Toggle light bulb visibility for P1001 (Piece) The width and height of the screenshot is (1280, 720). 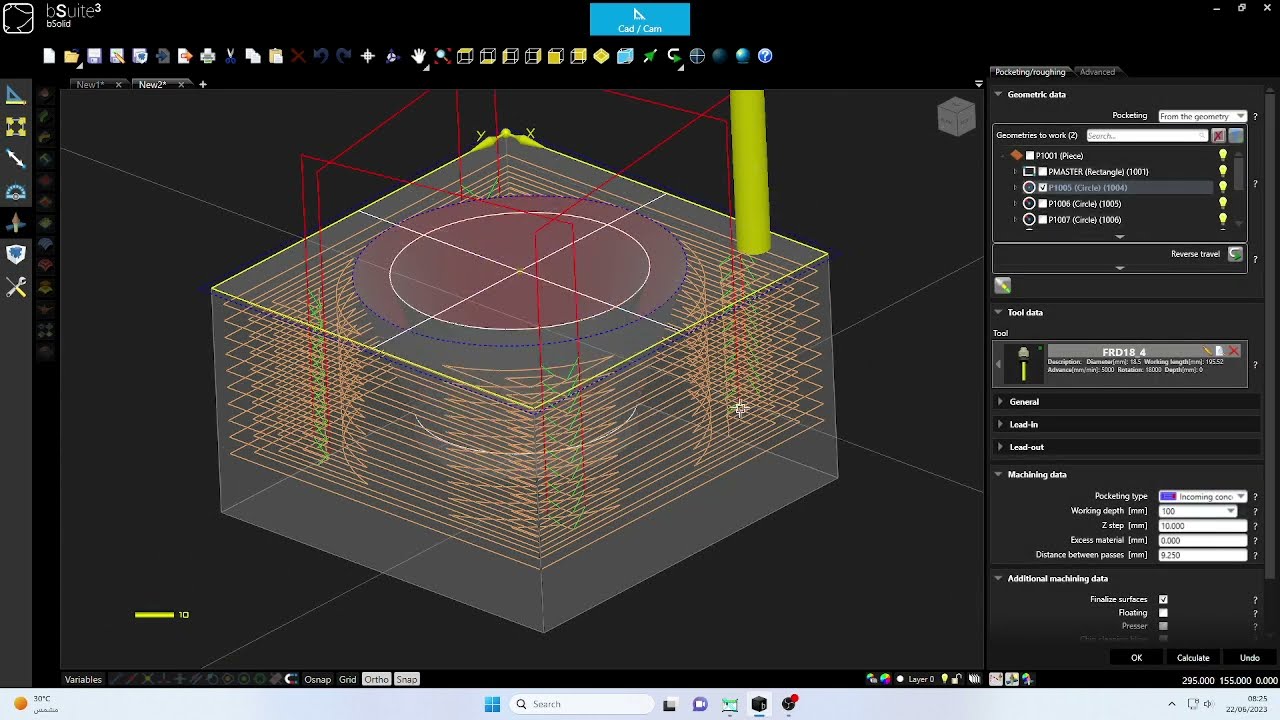point(1222,155)
